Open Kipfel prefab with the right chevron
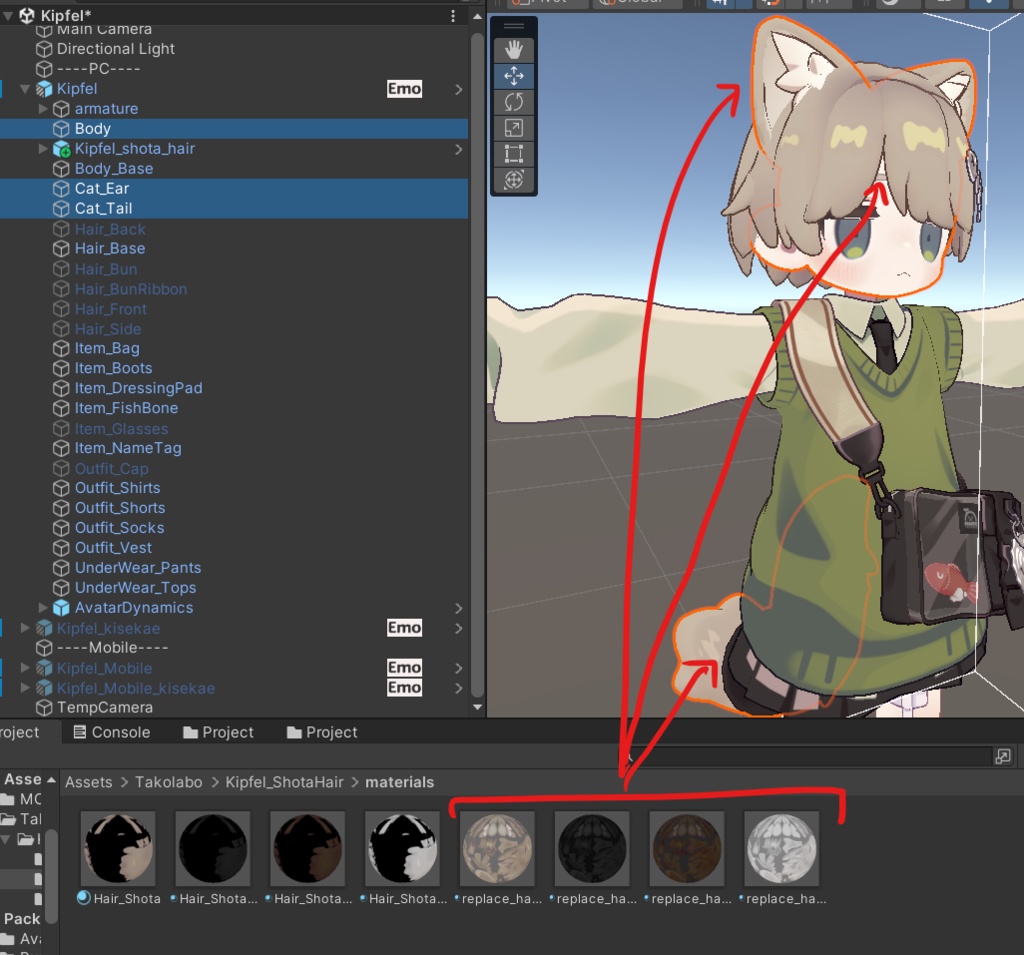The height and width of the screenshot is (955, 1024). [458, 89]
